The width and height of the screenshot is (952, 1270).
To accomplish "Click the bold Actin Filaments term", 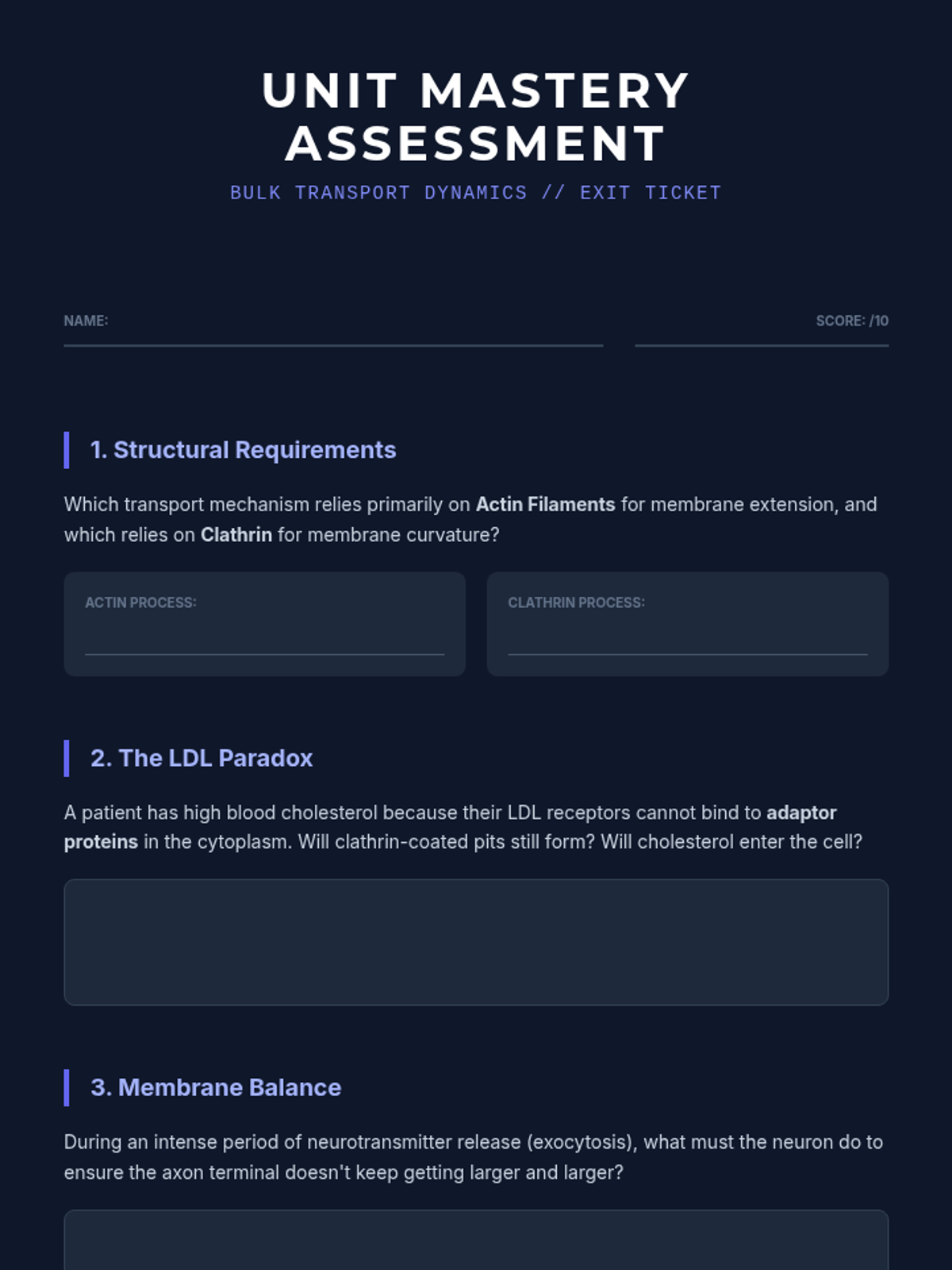I will pyautogui.click(x=545, y=505).
